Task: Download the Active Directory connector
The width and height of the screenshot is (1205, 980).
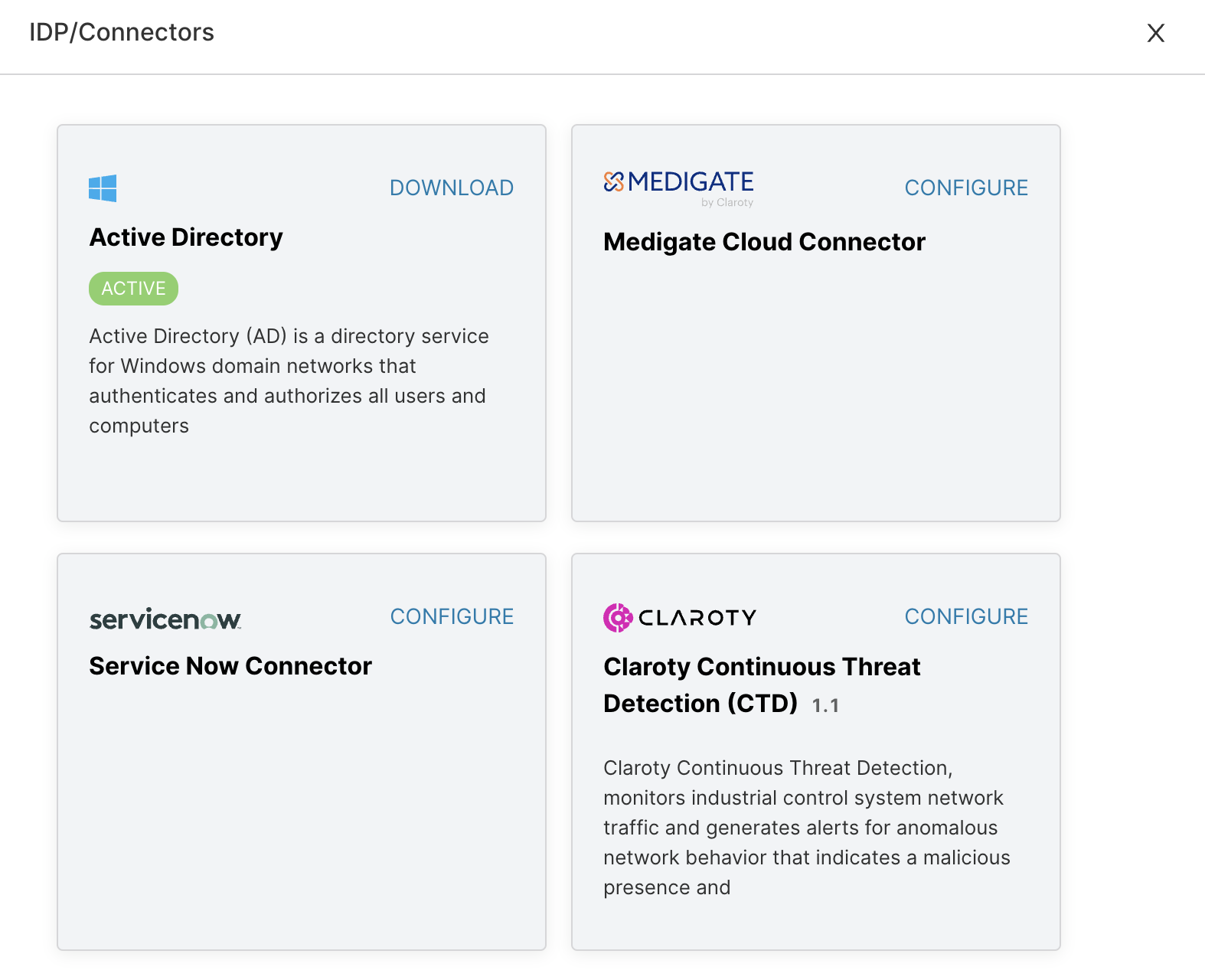Action: (x=451, y=188)
